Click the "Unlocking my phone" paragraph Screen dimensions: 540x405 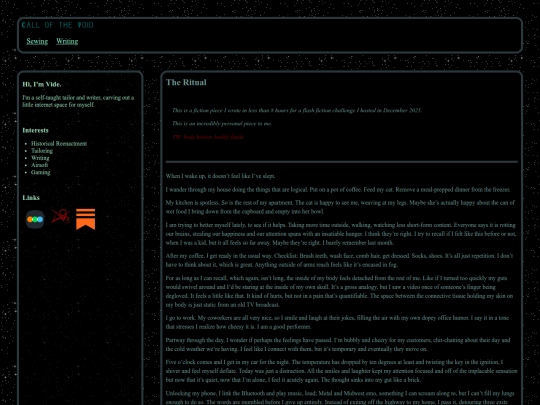pos(340,397)
